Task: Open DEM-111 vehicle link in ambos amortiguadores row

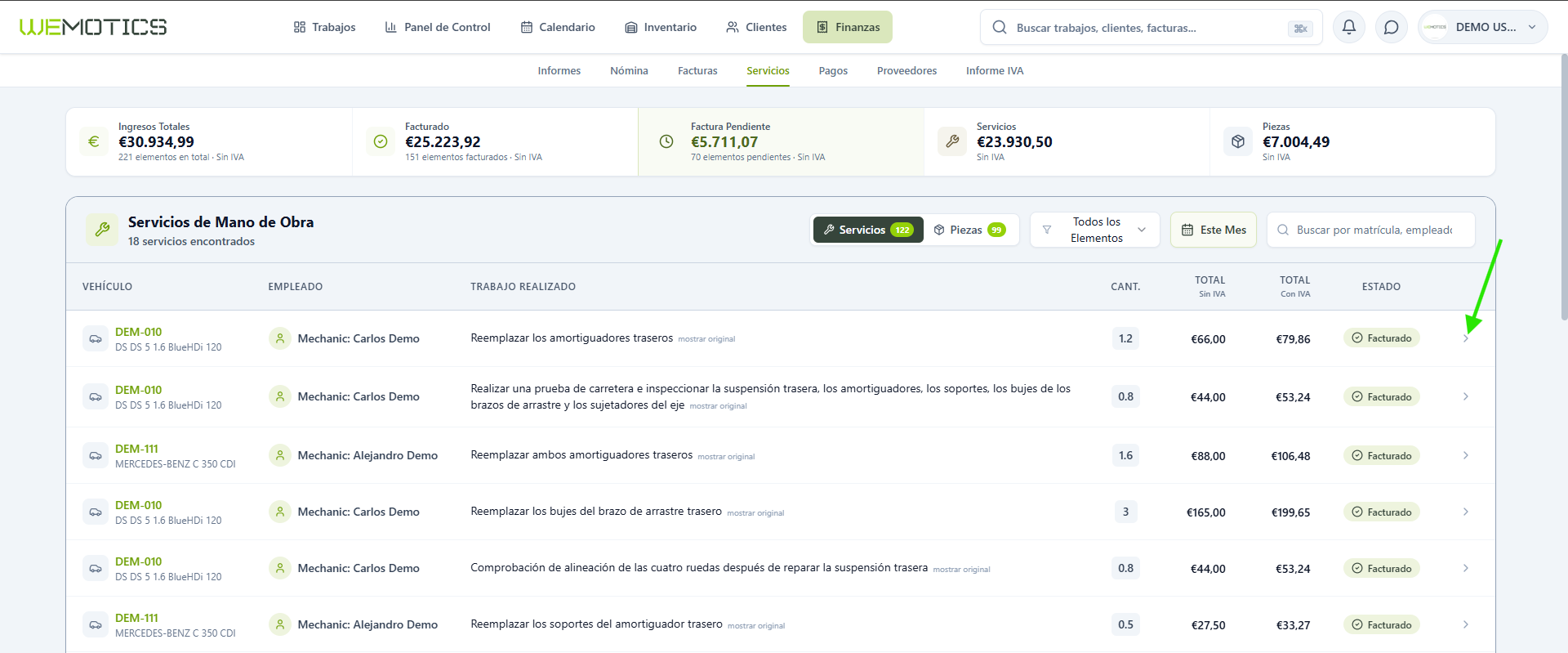Action: 136,449
